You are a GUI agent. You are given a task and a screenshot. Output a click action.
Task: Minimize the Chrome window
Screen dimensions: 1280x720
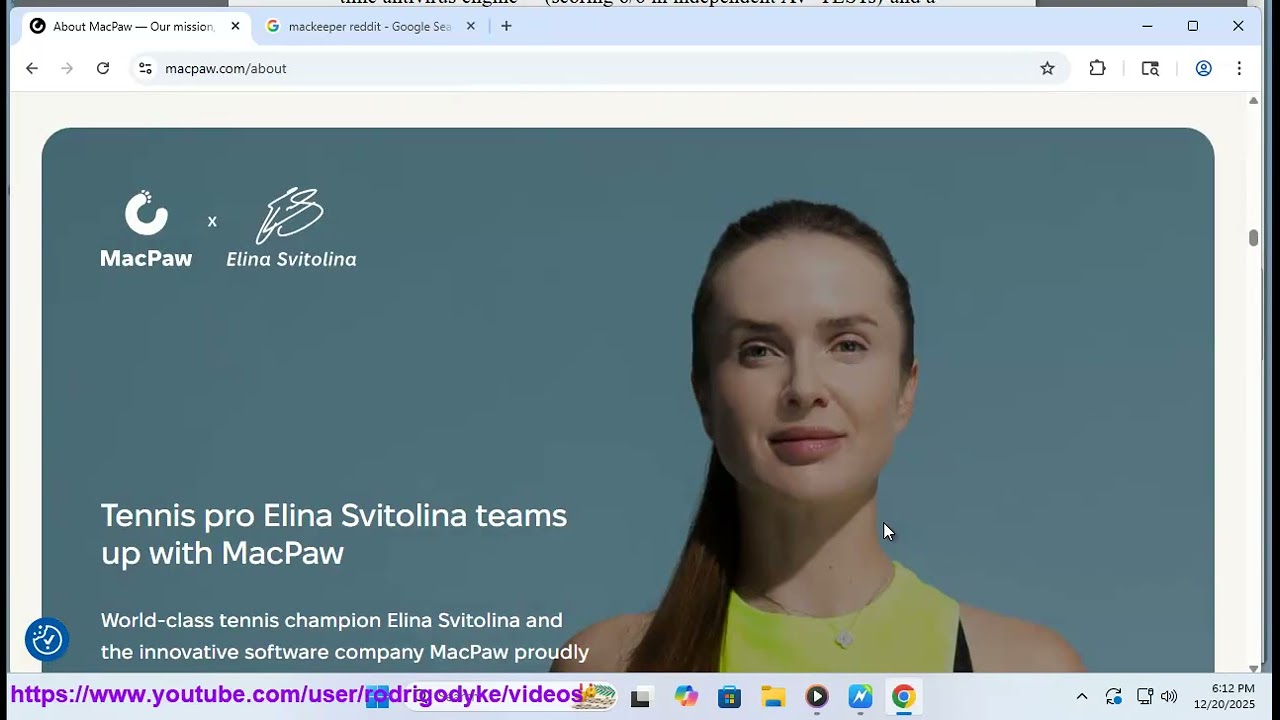click(x=1148, y=26)
